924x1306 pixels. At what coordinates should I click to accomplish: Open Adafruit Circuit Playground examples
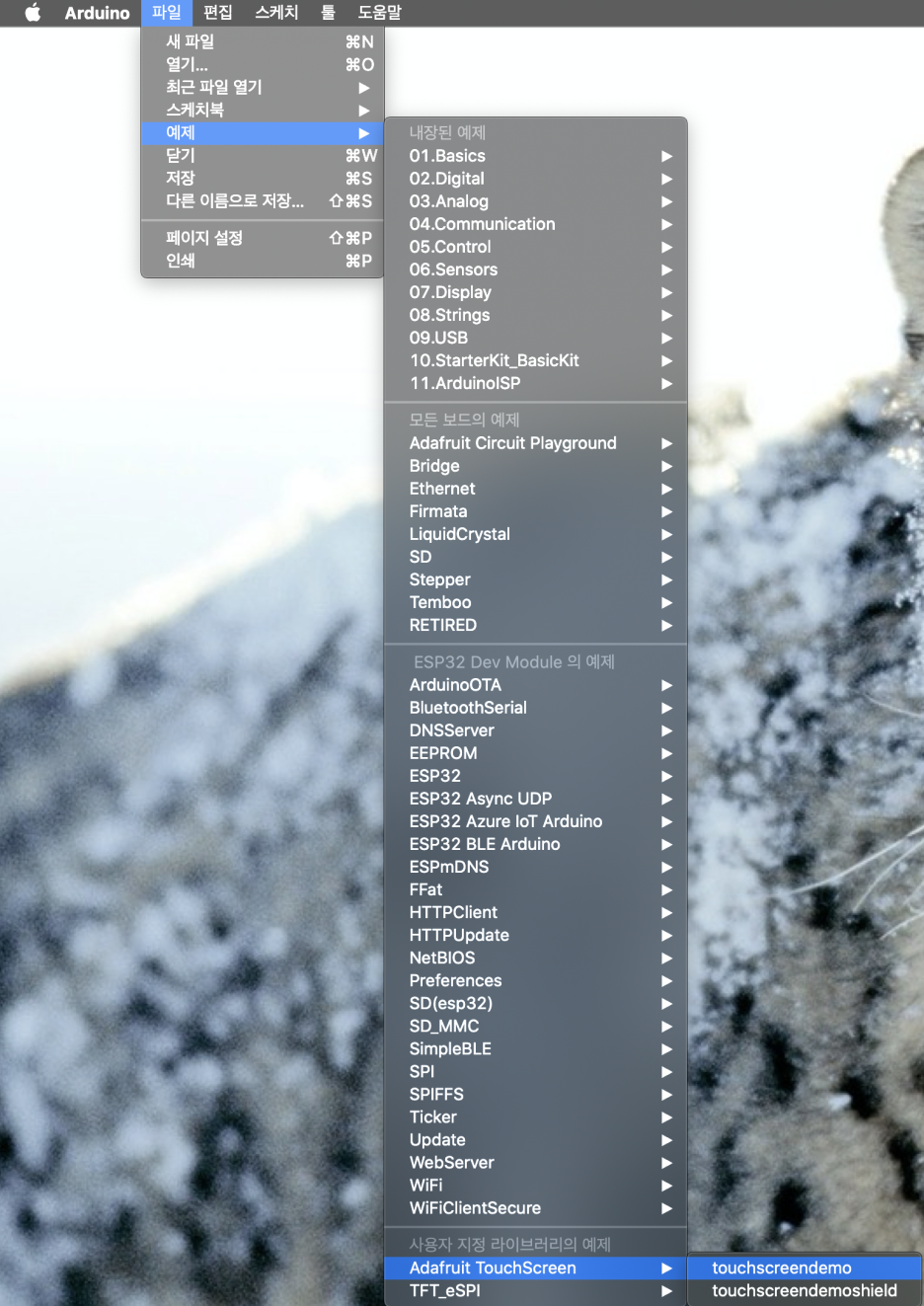point(536,443)
